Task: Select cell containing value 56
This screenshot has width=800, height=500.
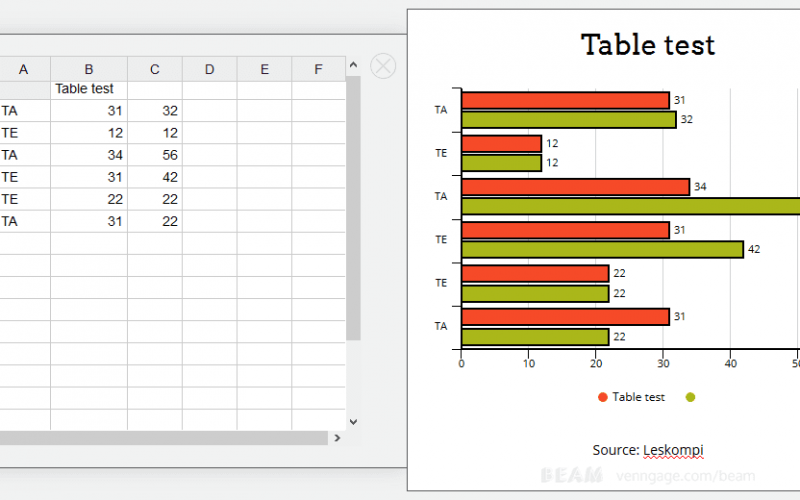Action: pos(155,155)
